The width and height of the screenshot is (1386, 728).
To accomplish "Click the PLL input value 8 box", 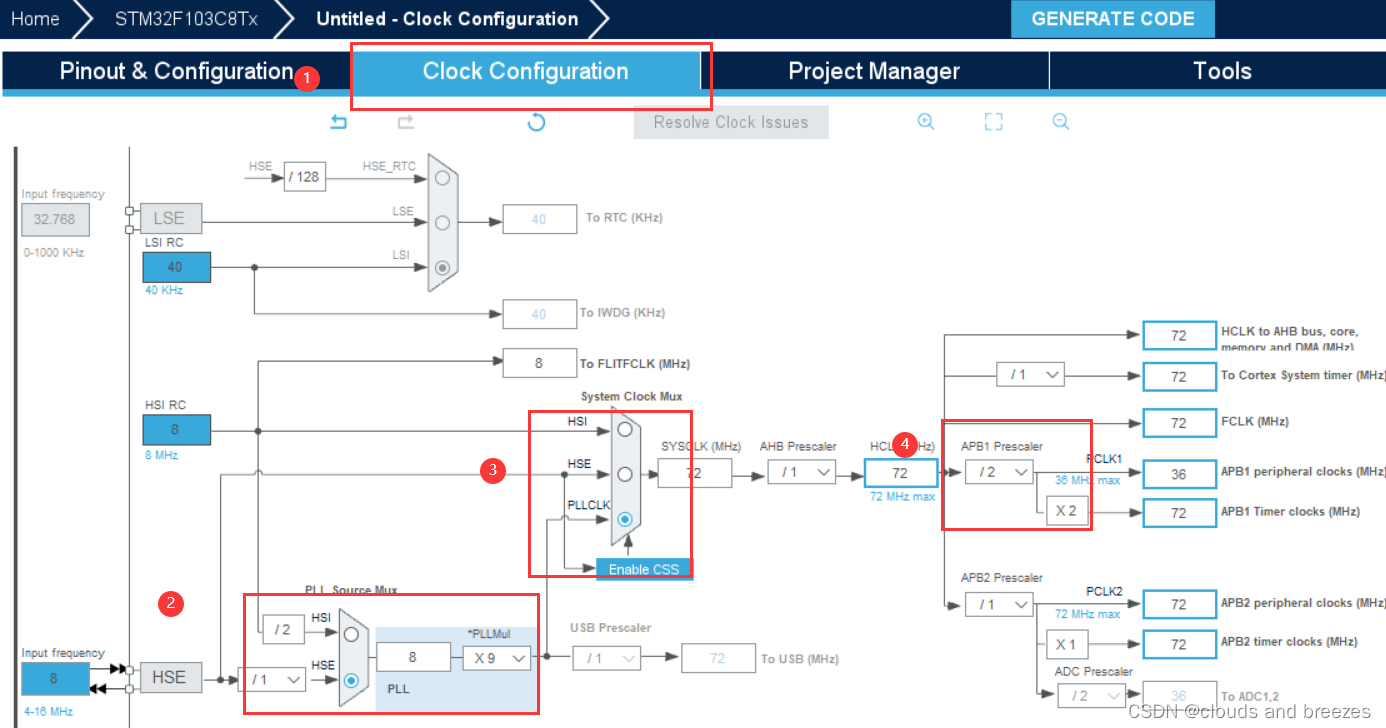I will point(413,658).
